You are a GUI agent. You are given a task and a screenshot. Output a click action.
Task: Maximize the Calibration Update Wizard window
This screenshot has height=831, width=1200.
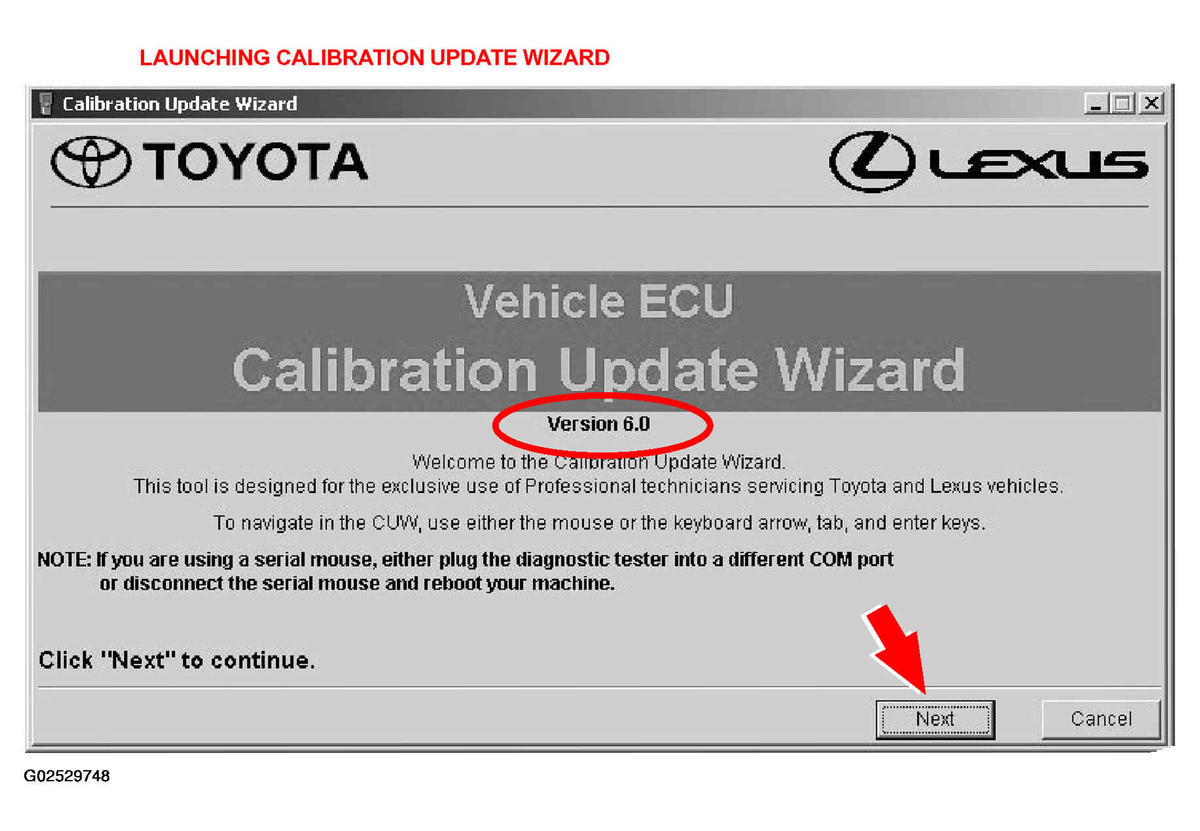(1122, 103)
